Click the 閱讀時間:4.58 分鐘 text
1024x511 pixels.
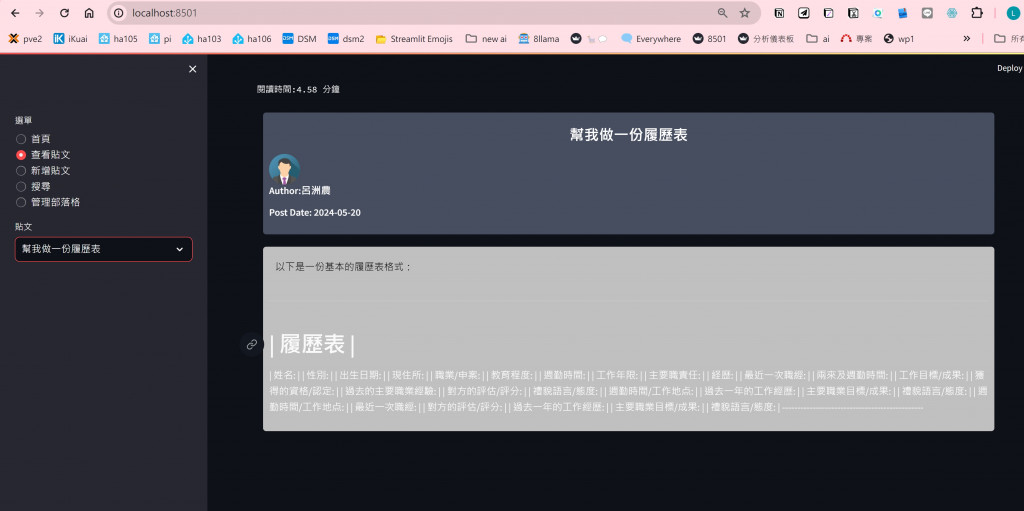coord(298,90)
